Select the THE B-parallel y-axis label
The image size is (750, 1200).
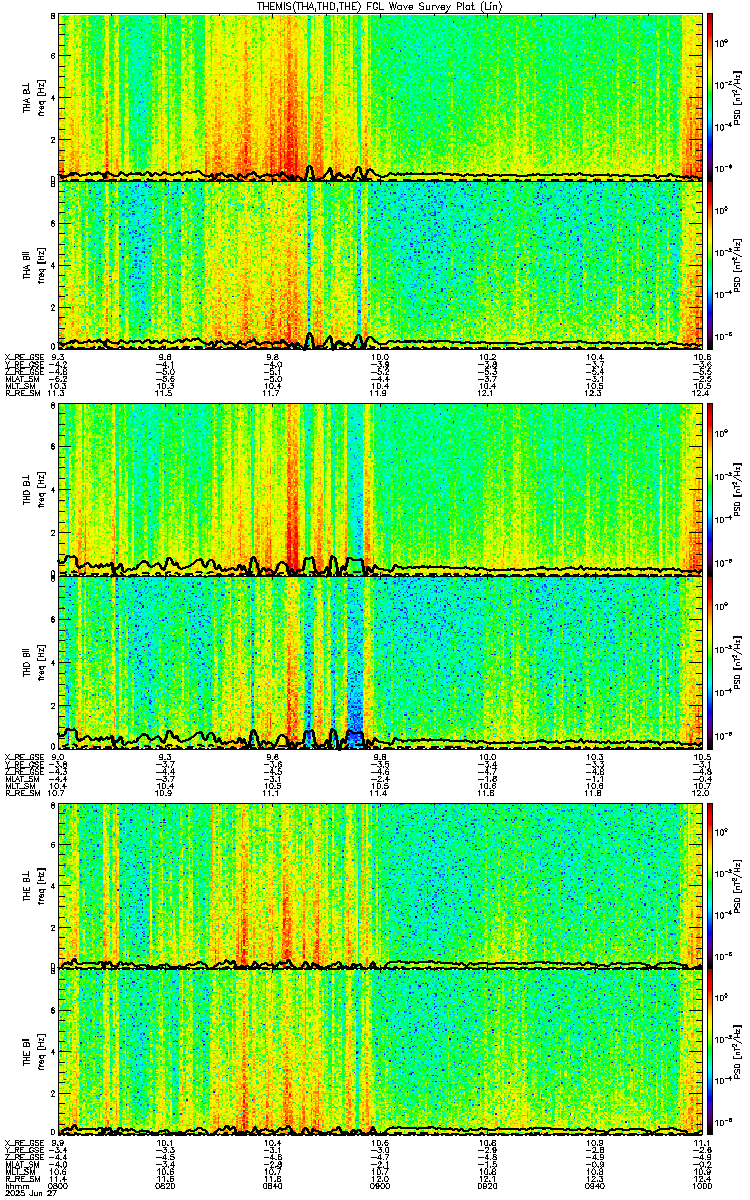(x=33, y=1054)
